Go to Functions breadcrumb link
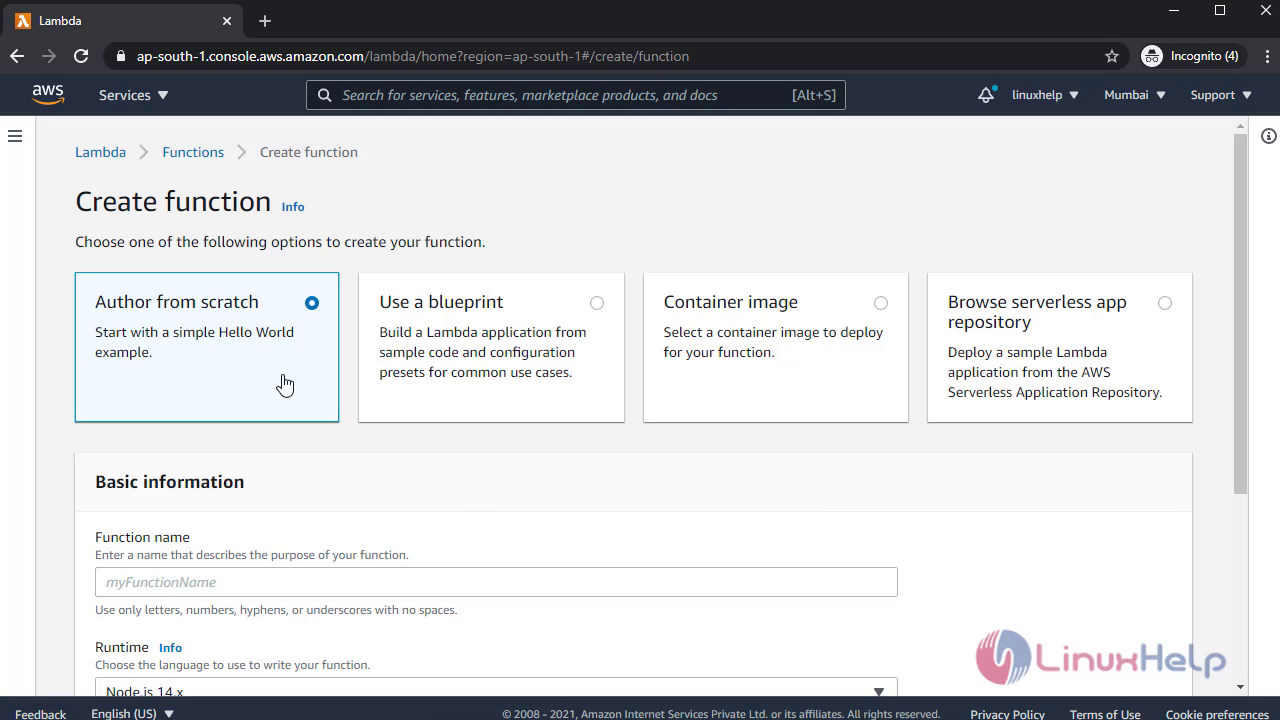 coord(193,152)
